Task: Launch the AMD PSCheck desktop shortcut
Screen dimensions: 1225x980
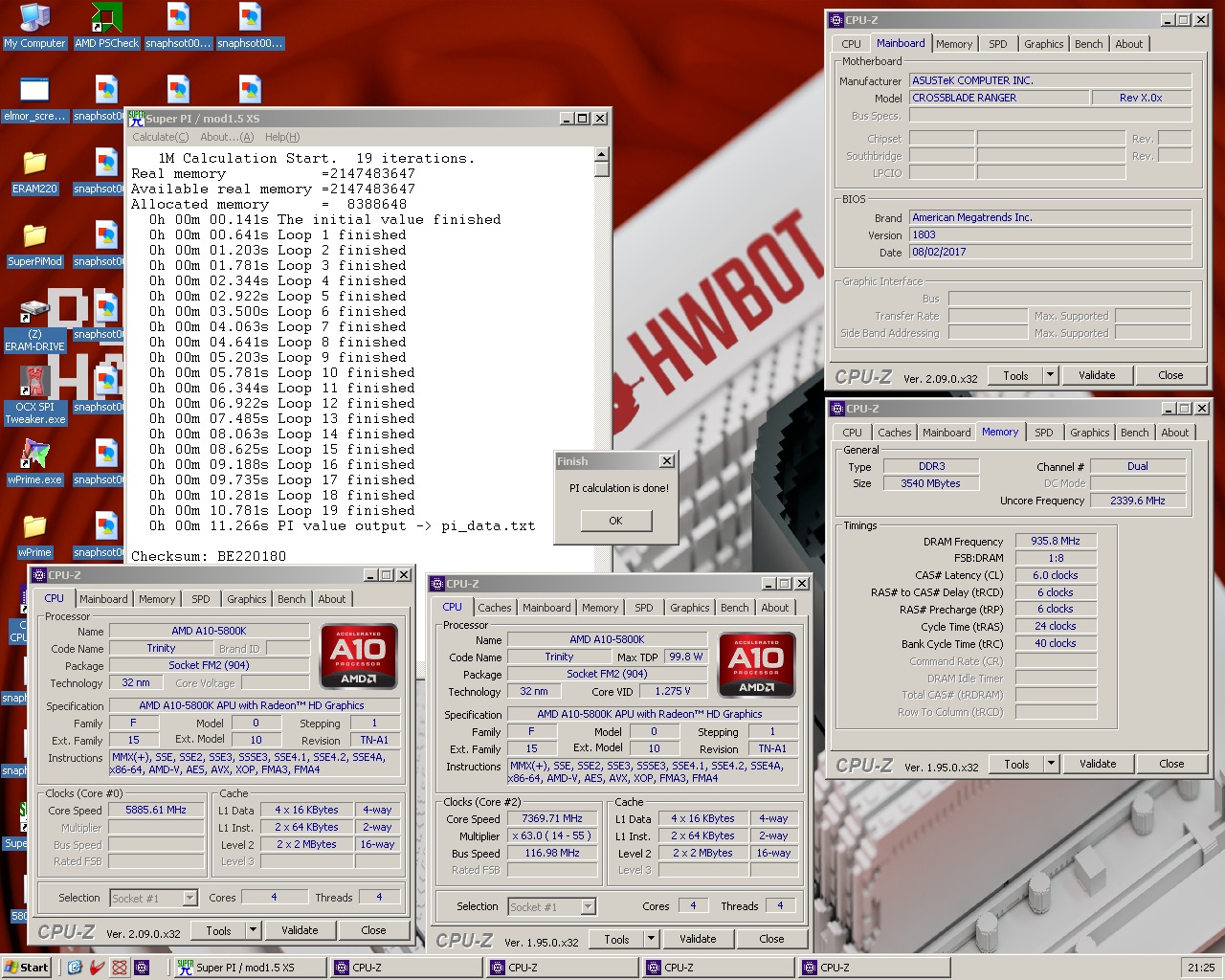Action: (x=106, y=26)
